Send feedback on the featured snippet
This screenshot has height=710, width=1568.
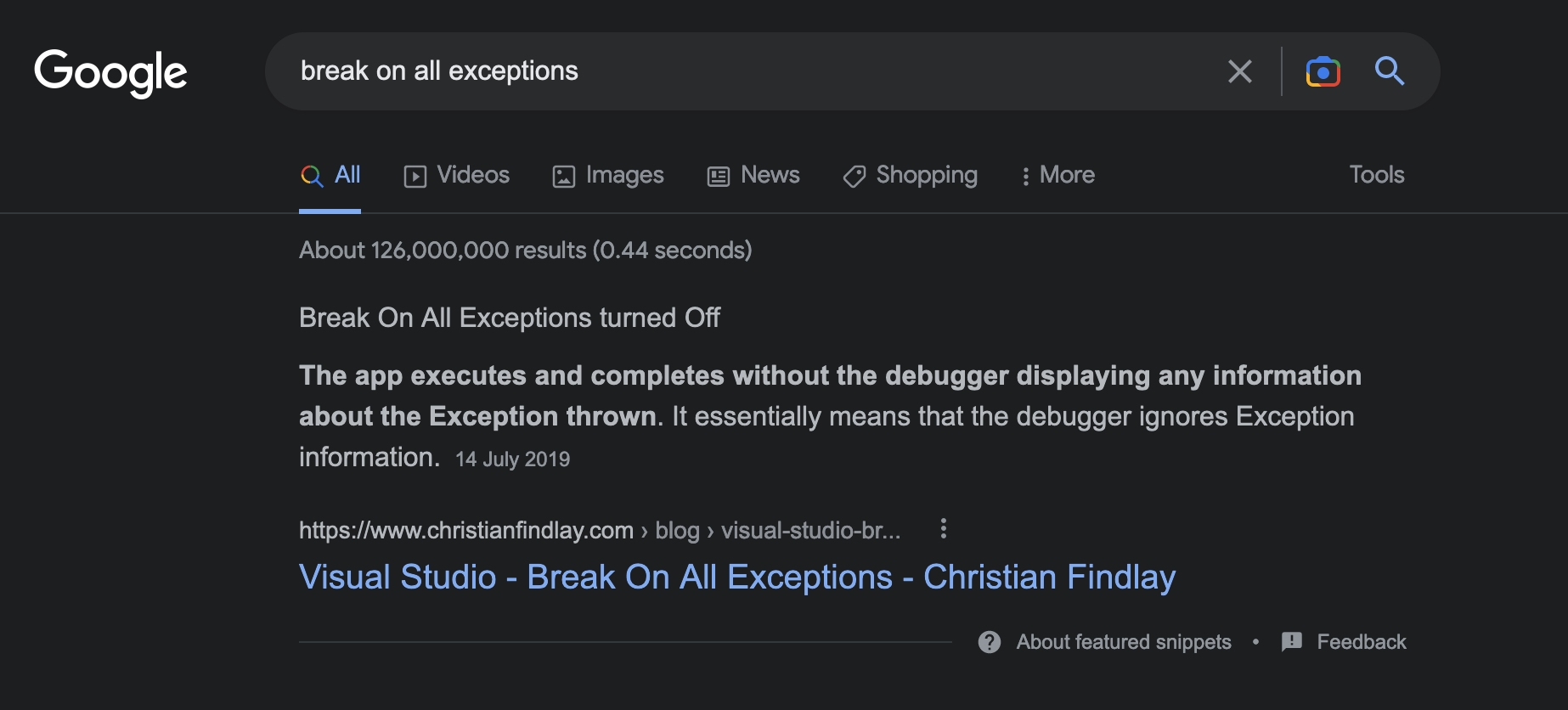point(1361,642)
